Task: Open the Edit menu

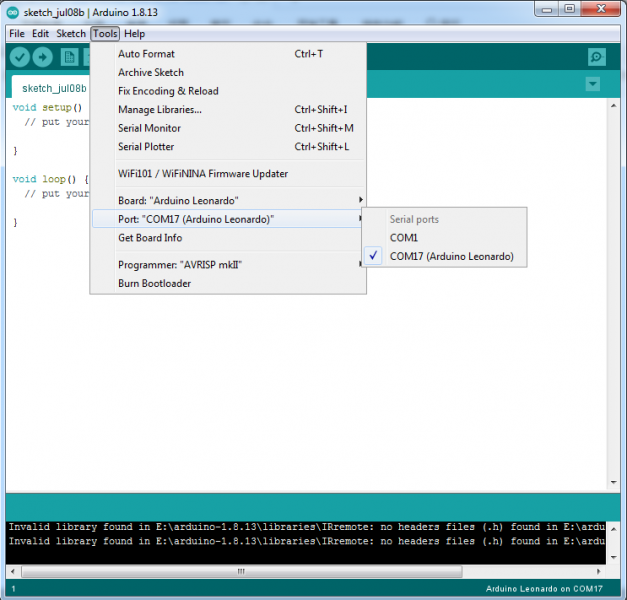Action: (40, 34)
